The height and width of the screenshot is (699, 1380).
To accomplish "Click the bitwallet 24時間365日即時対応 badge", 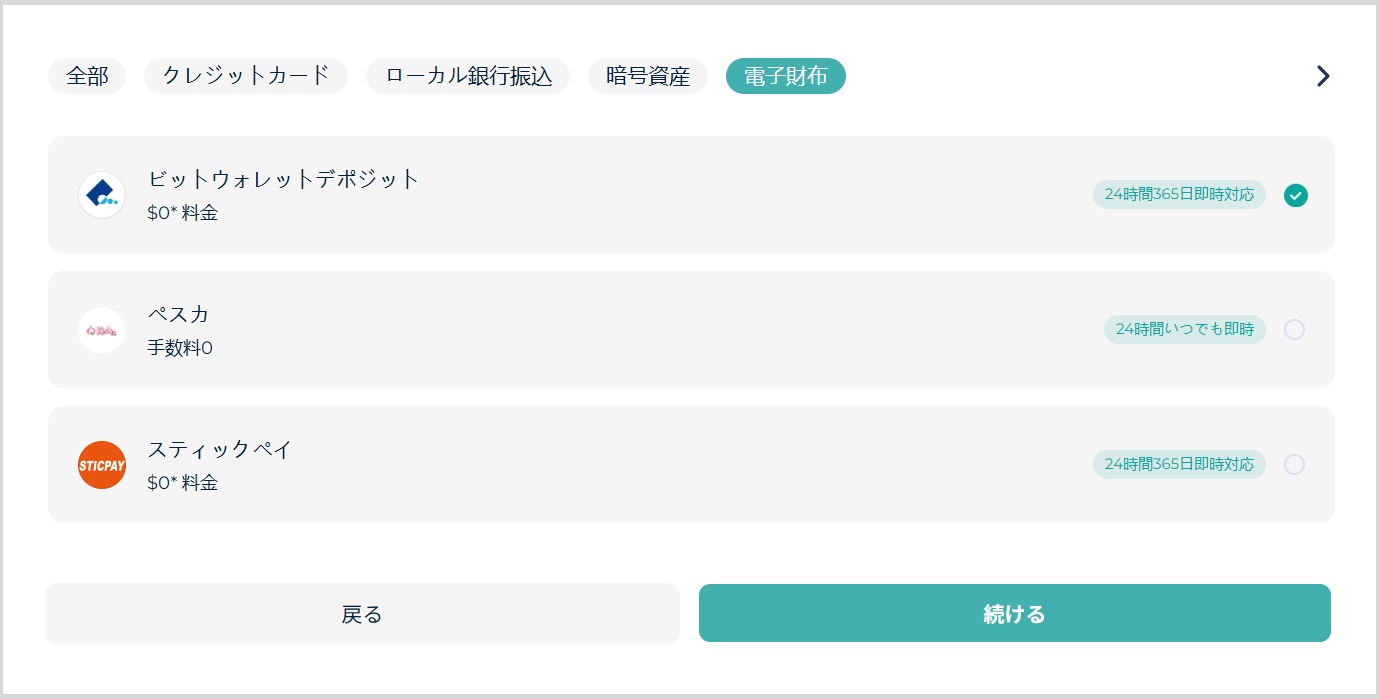I will (x=1179, y=194).
